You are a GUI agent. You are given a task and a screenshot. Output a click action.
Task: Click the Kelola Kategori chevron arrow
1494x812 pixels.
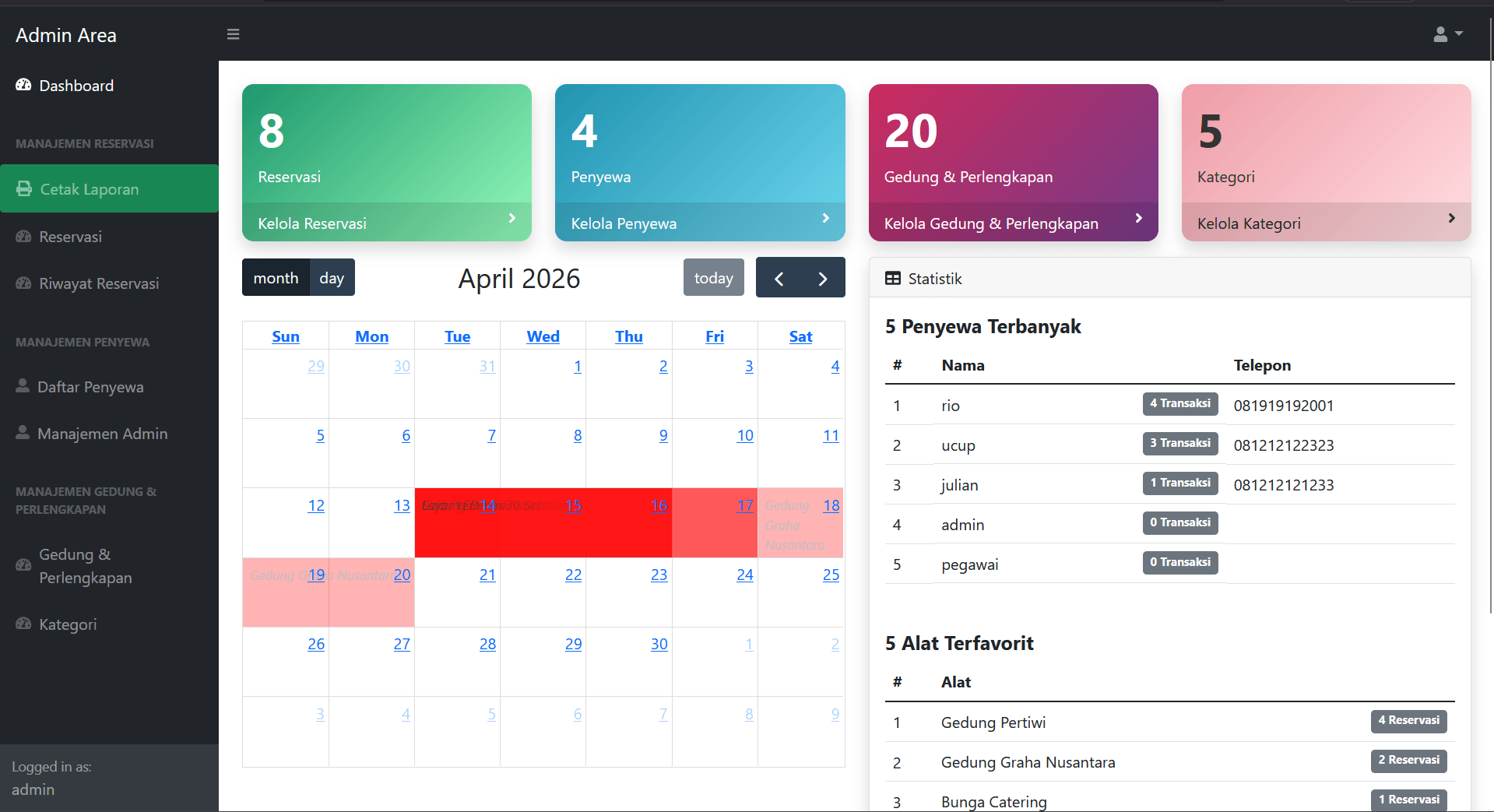coord(1452,218)
